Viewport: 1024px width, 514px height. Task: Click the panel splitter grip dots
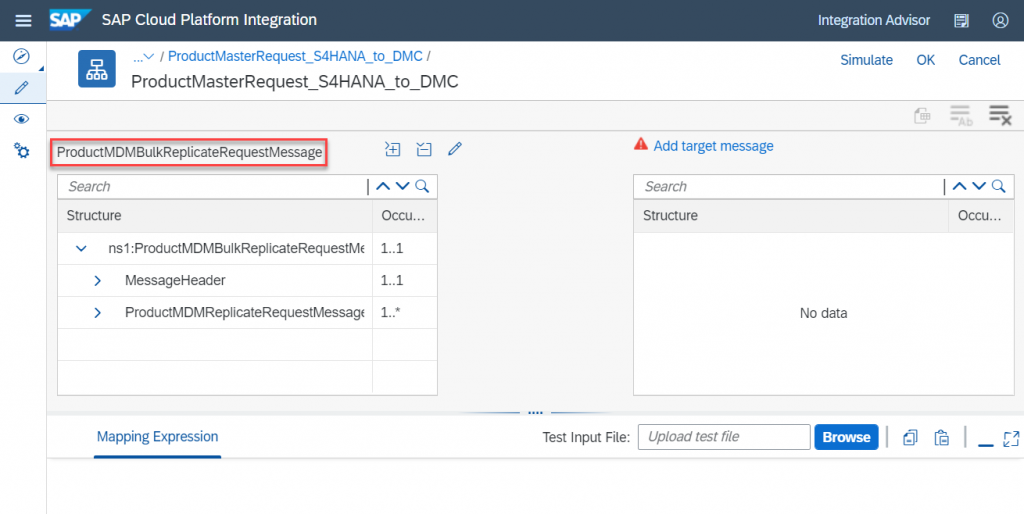(x=536, y=412)
